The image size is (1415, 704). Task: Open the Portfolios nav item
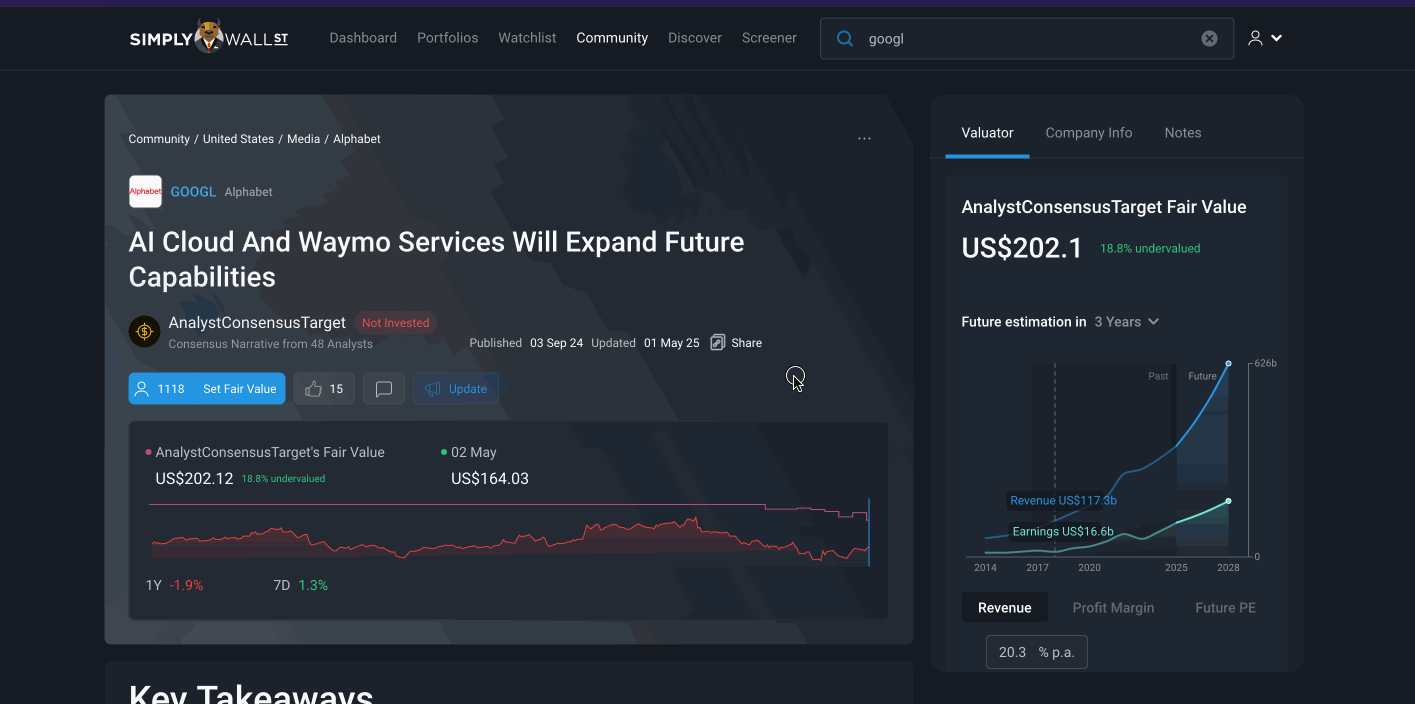[x=448, y=38]
